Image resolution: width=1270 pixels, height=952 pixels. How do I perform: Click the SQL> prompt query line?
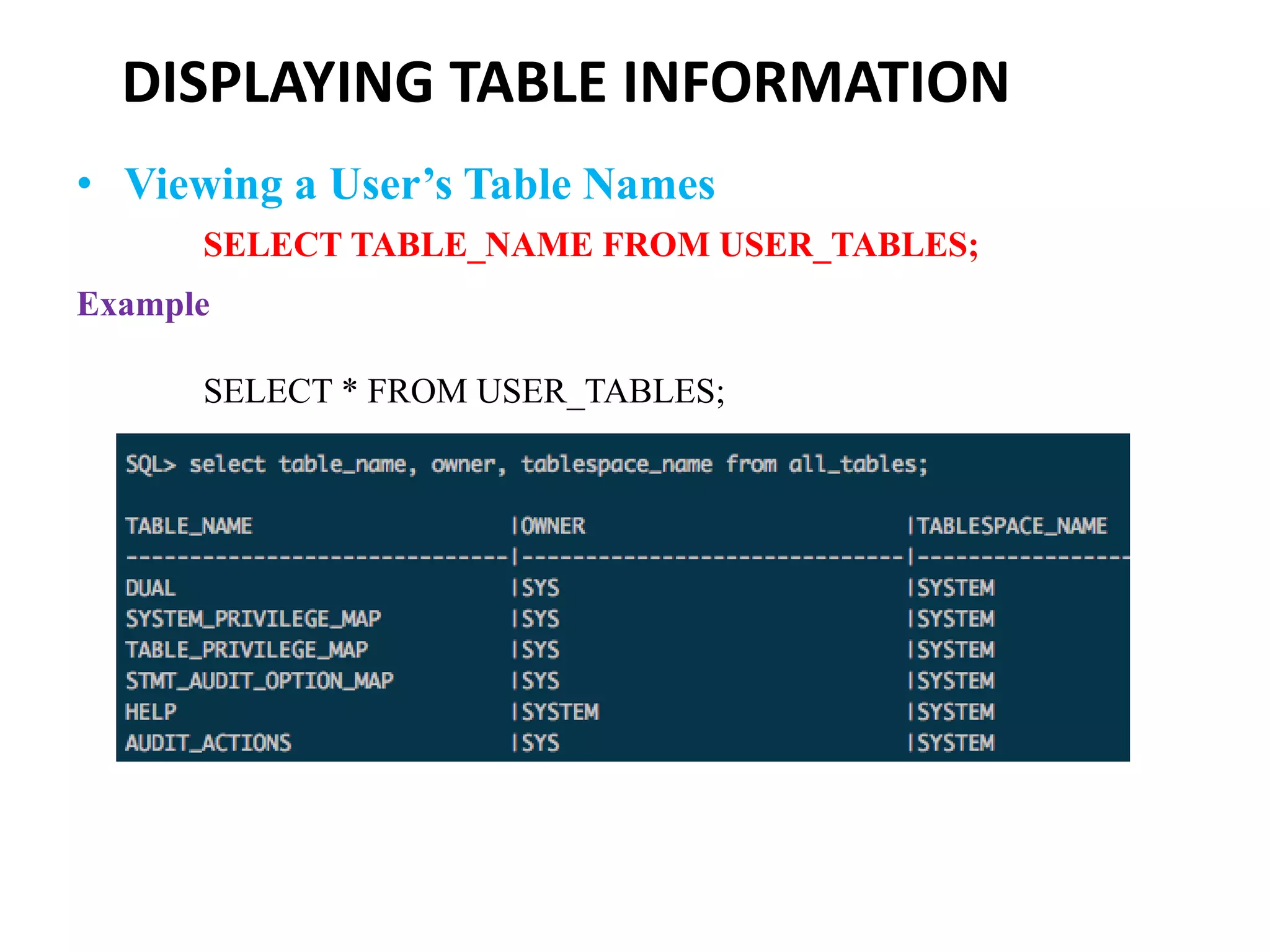click(526, 464)
